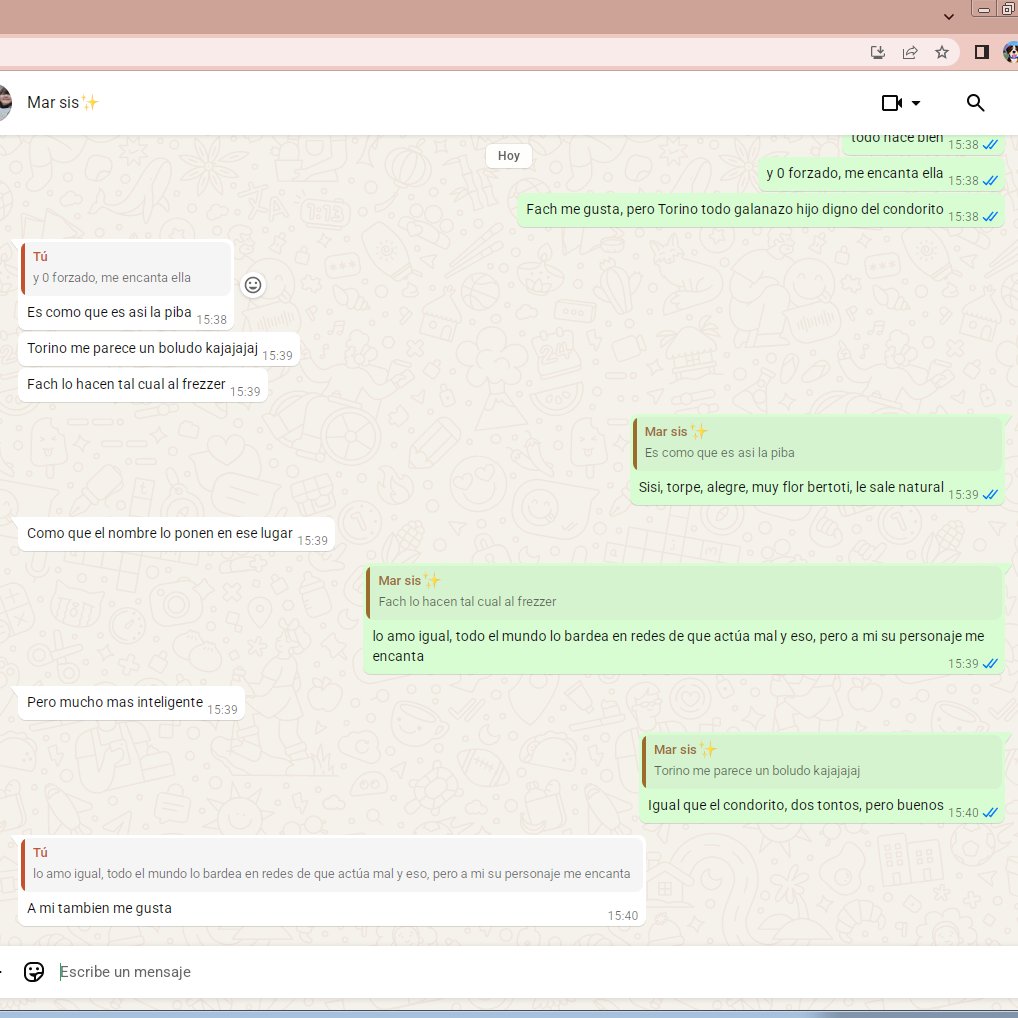1018x1018 pixels.
Task: Open the browser profile avatar
Action: (x=1010, y=53)
